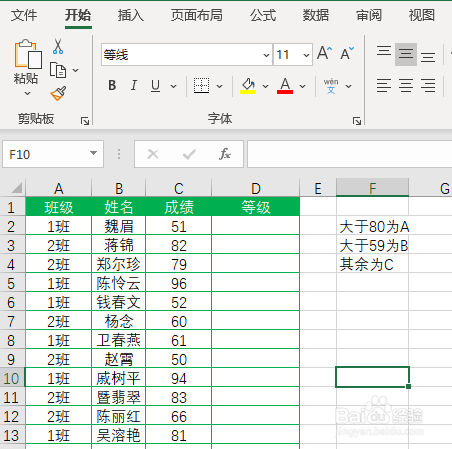
Task: Click the fx insert function icon
Action: tap(225, 154)
